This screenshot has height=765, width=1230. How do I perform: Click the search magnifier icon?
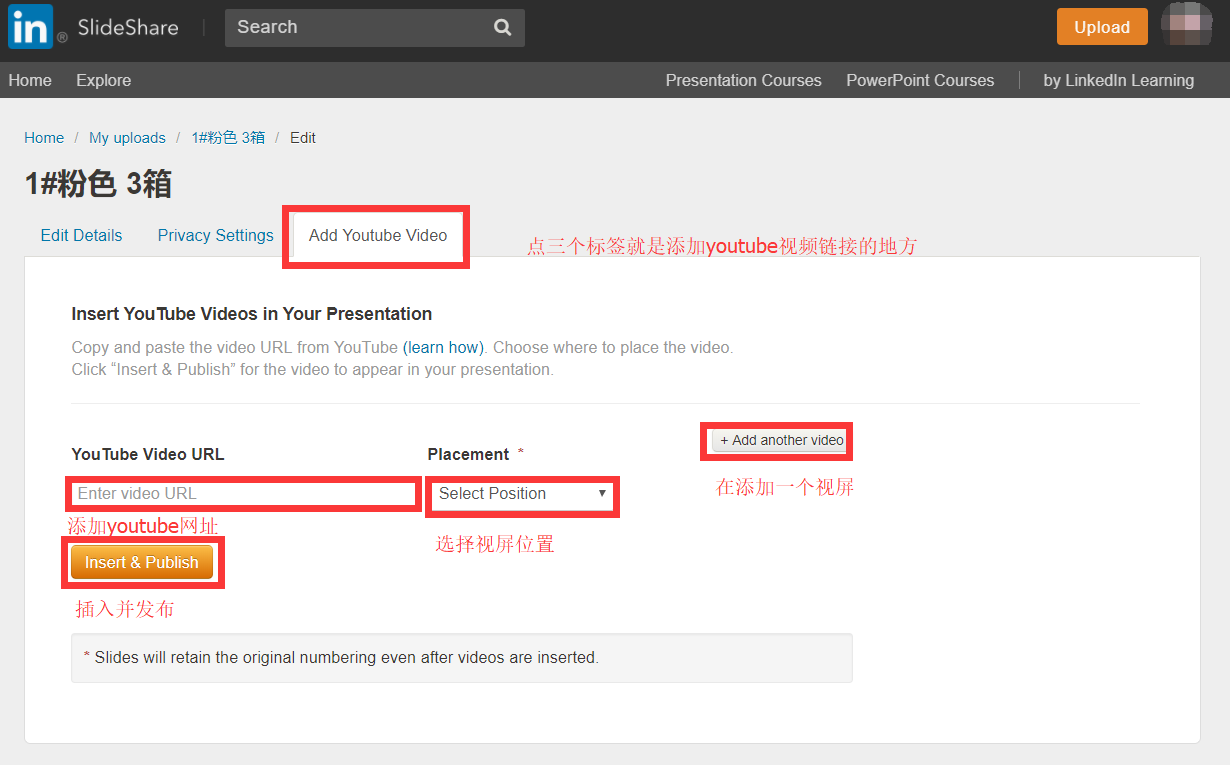(x=502, y=28)
